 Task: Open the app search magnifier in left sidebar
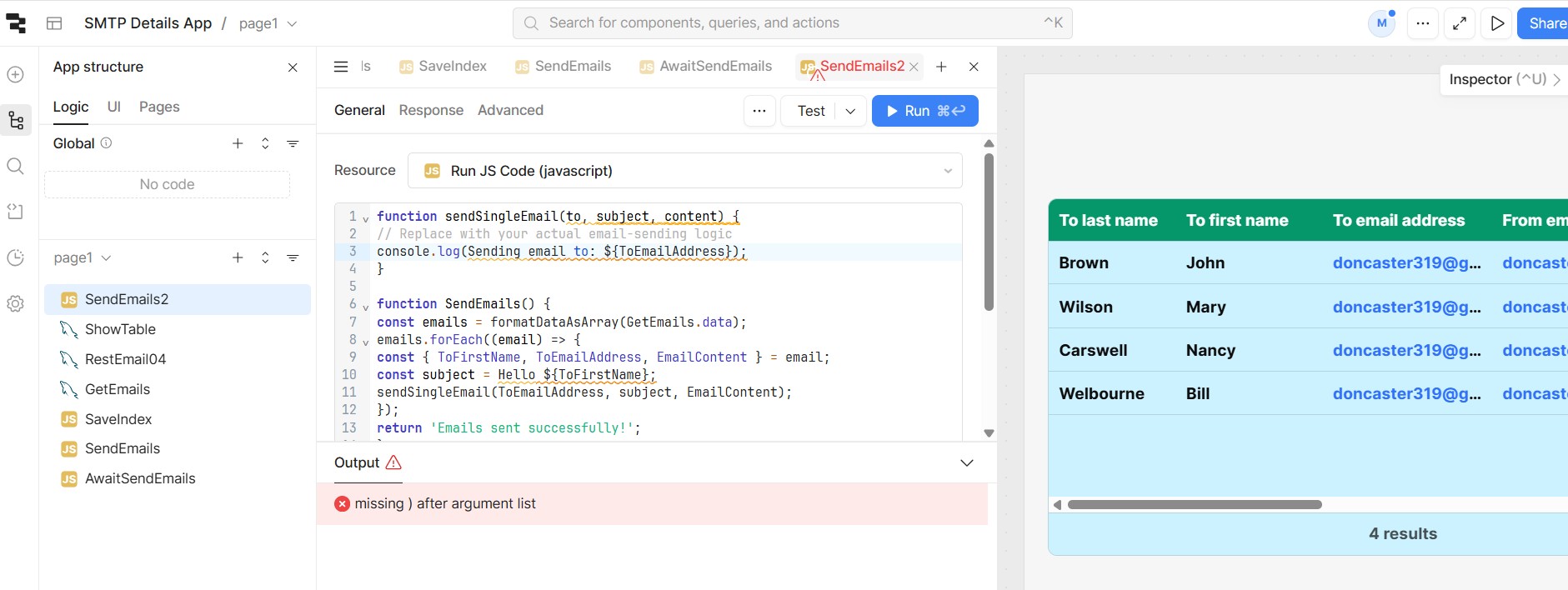click(x=15, y=167)
